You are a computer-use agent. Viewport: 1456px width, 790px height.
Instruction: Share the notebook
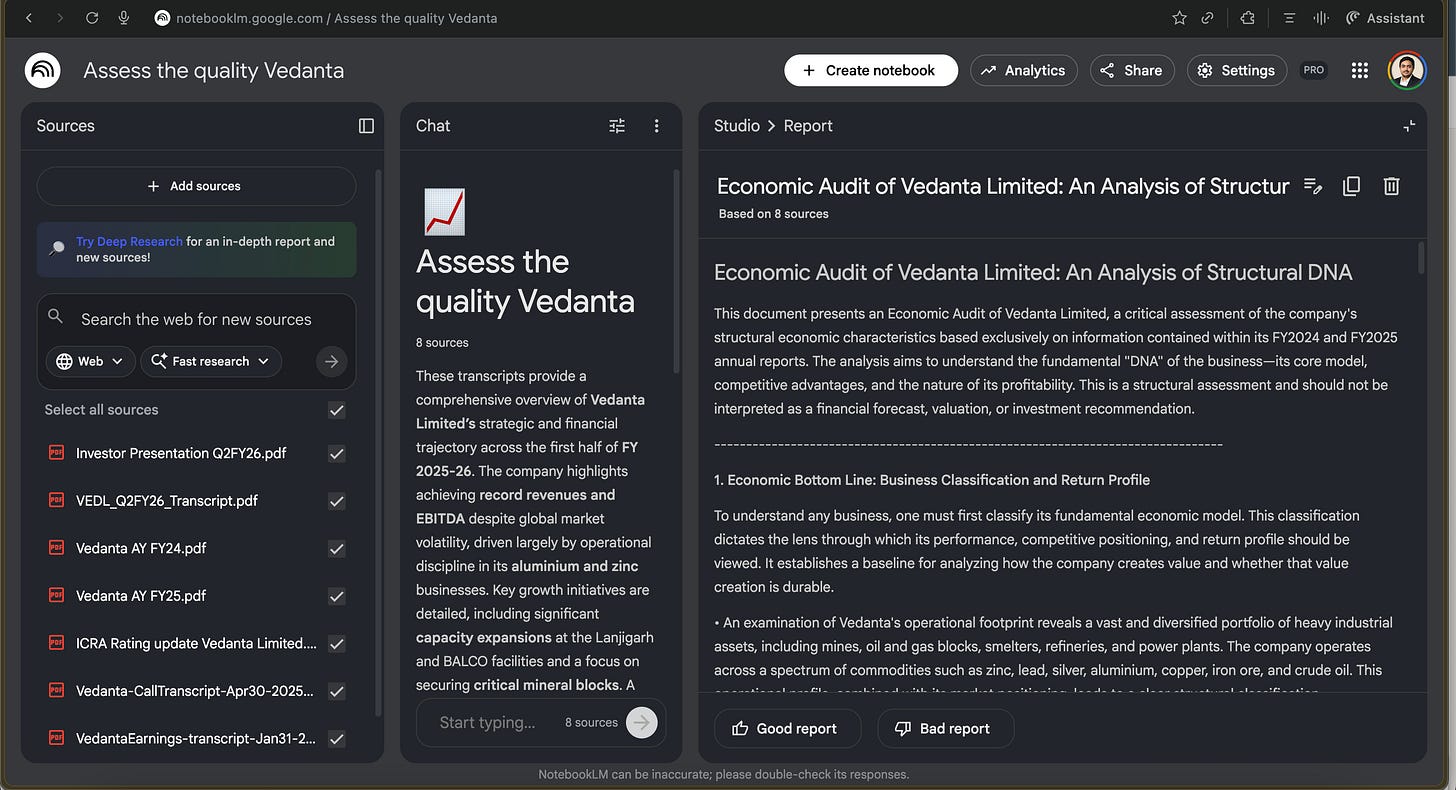[1131, 70]
